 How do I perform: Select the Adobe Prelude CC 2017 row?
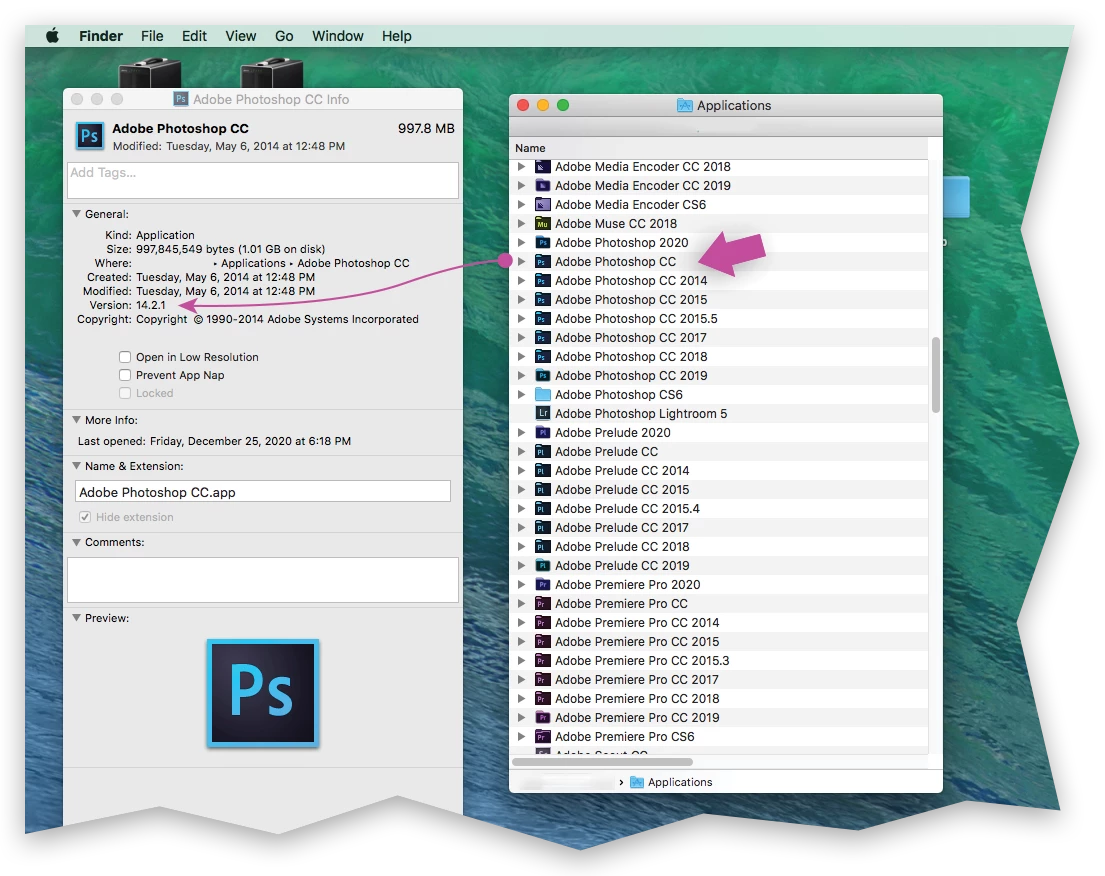[x=719, y=528]
